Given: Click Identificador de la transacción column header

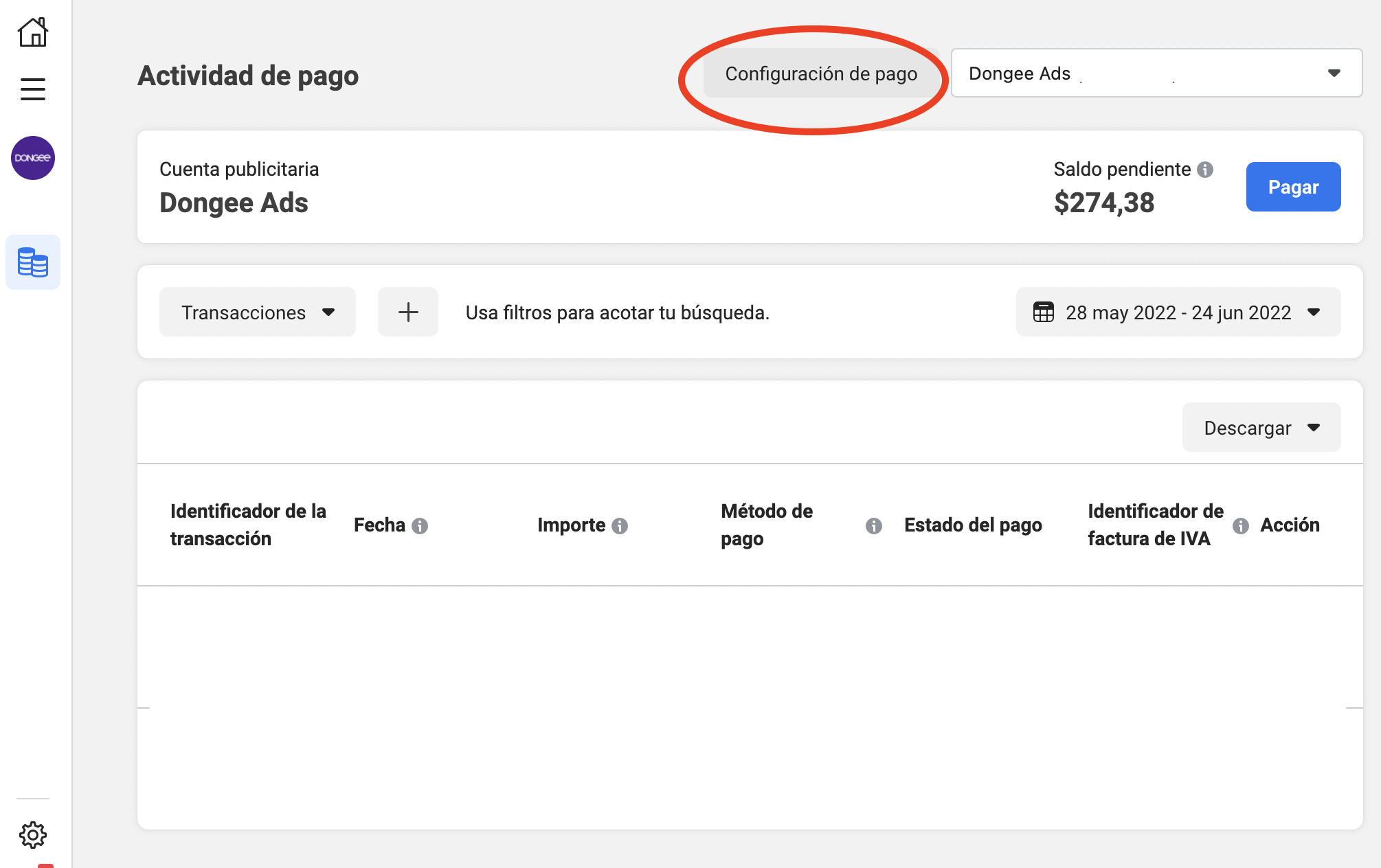Looking at the screenshot, I should [x=248, y=525].
